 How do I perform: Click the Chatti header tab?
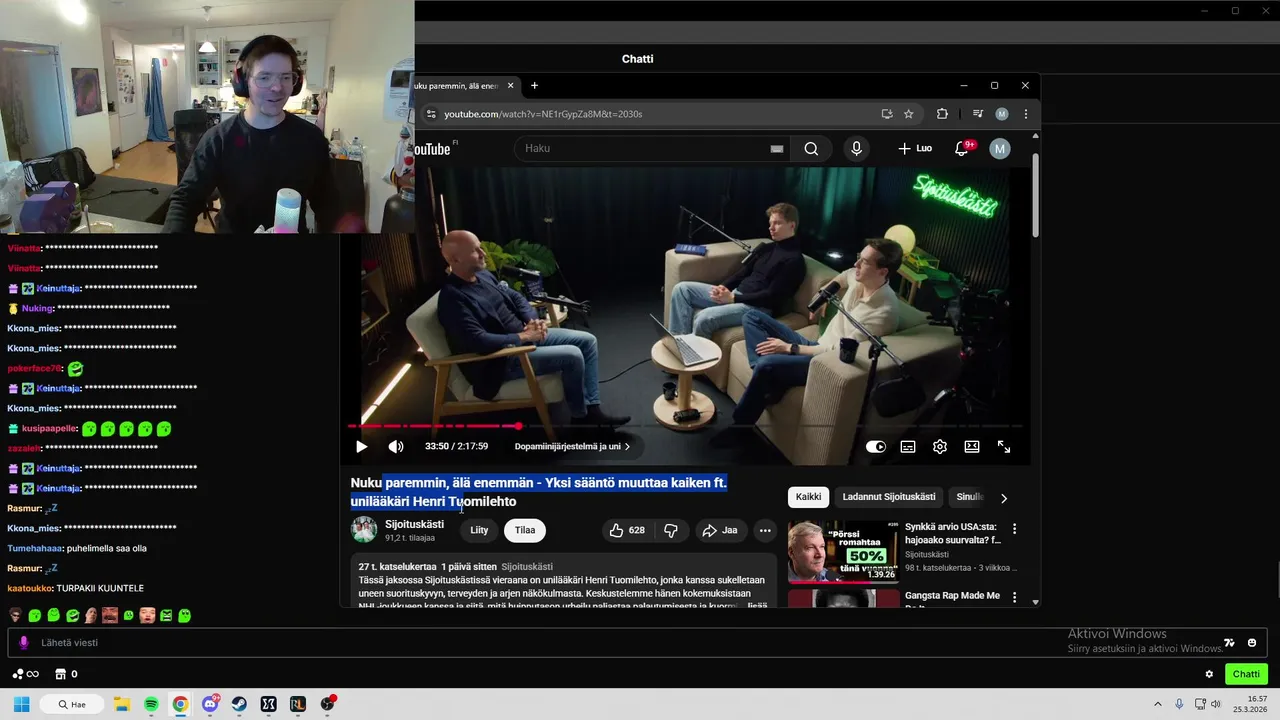637,59
